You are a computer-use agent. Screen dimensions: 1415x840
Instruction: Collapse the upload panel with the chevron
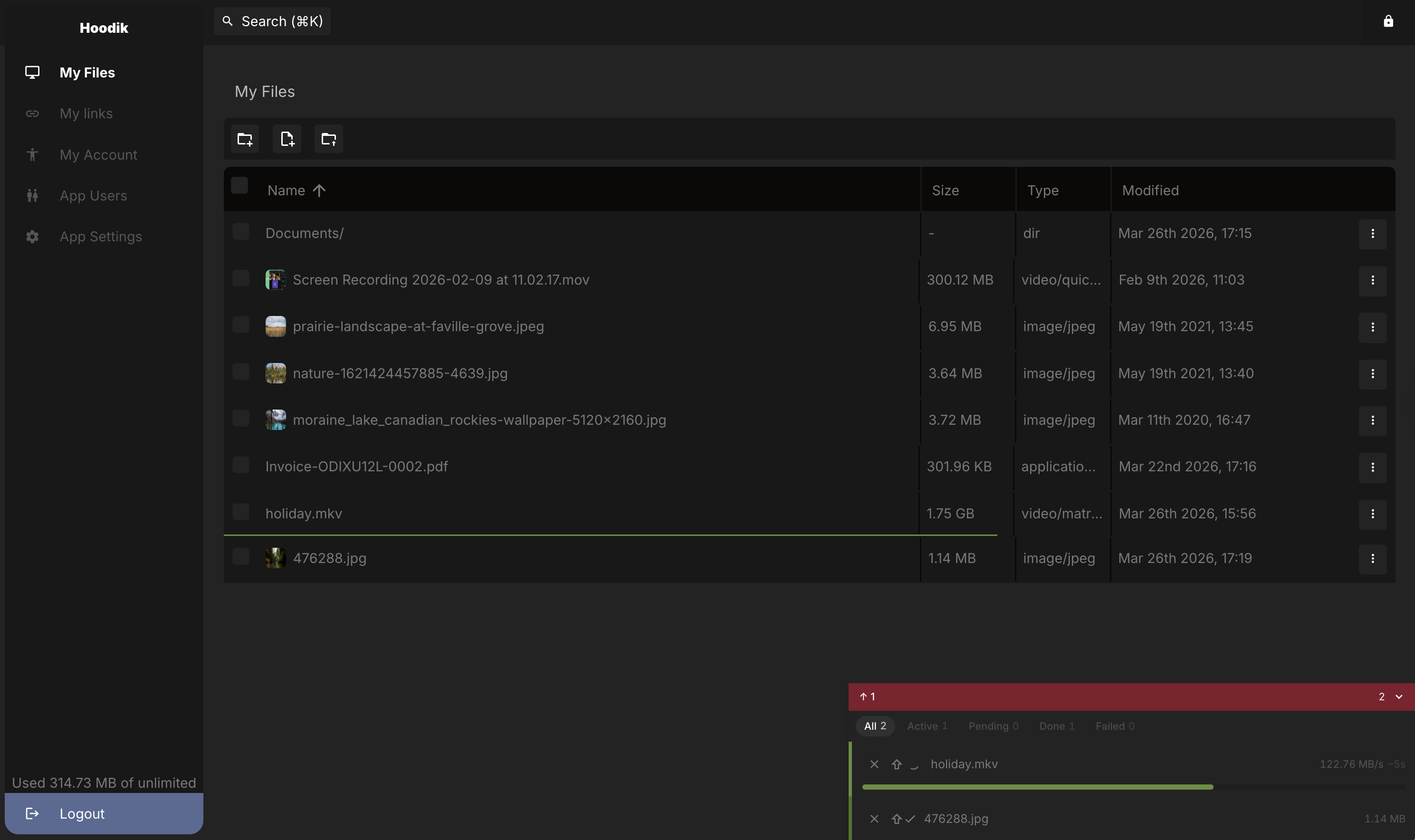(x=1398, y=697)
